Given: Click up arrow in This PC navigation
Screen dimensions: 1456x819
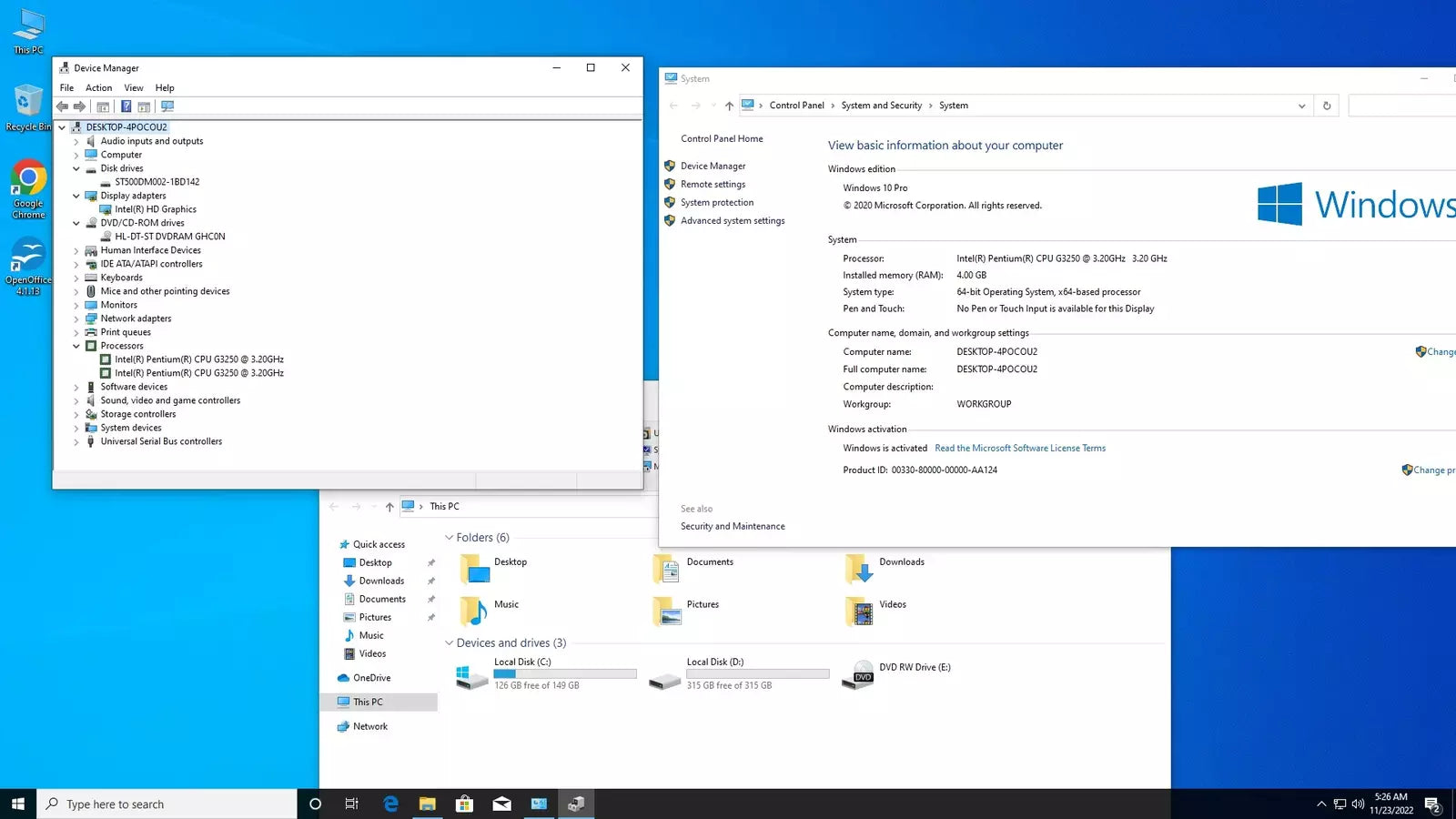Looking at the screenshot, I should (389, 507).
